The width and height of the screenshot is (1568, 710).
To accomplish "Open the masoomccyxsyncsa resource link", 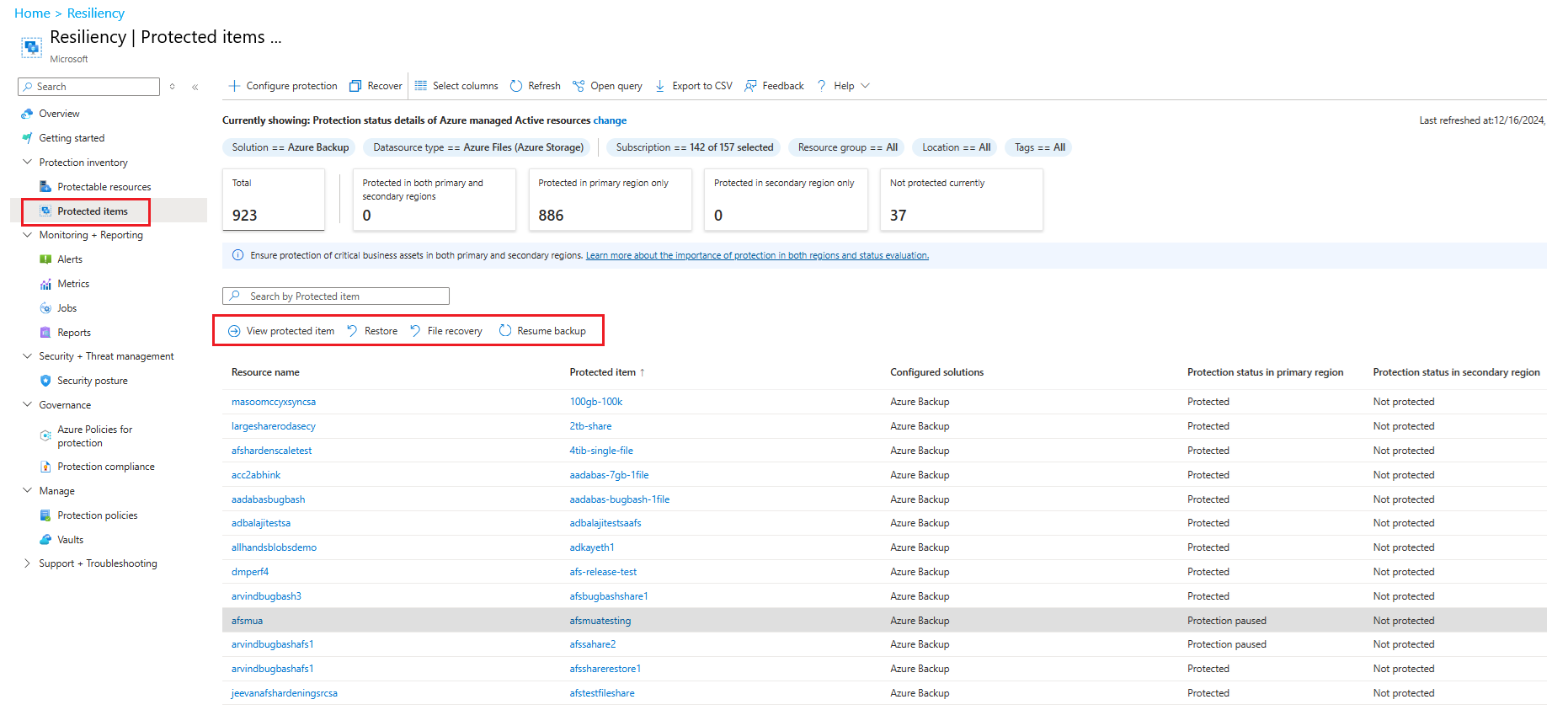I will click(x=274, y=402).
